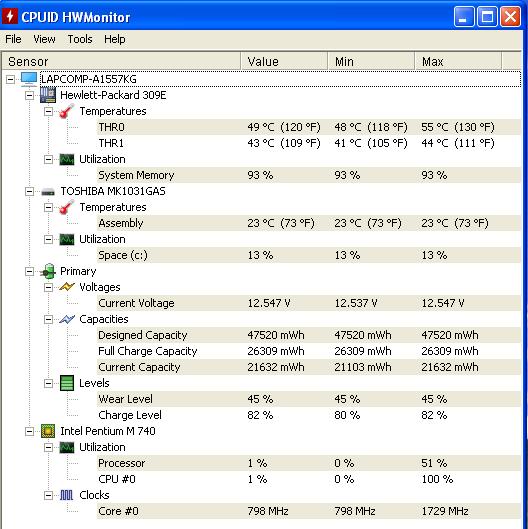Click the Value column header
This screenshot has height=529, width=528.
pos(284,61)
